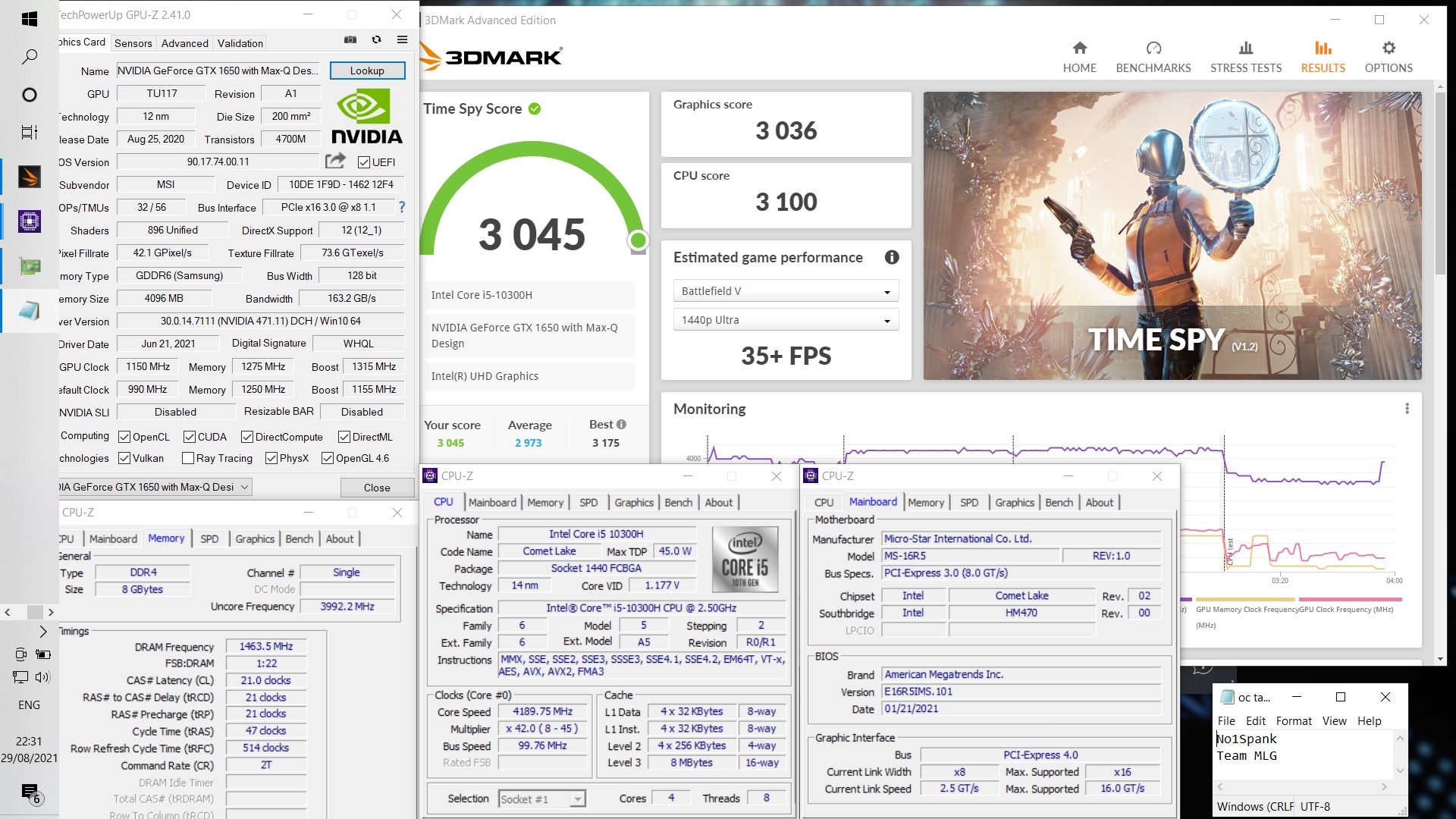Click the Time Spy score gauge knob
The image size is (1456, 819).
point(638,240)
